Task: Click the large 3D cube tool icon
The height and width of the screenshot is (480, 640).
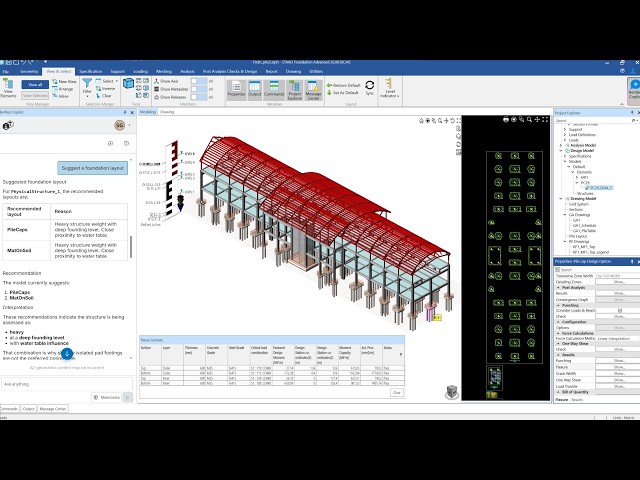Action: (129, 84)
